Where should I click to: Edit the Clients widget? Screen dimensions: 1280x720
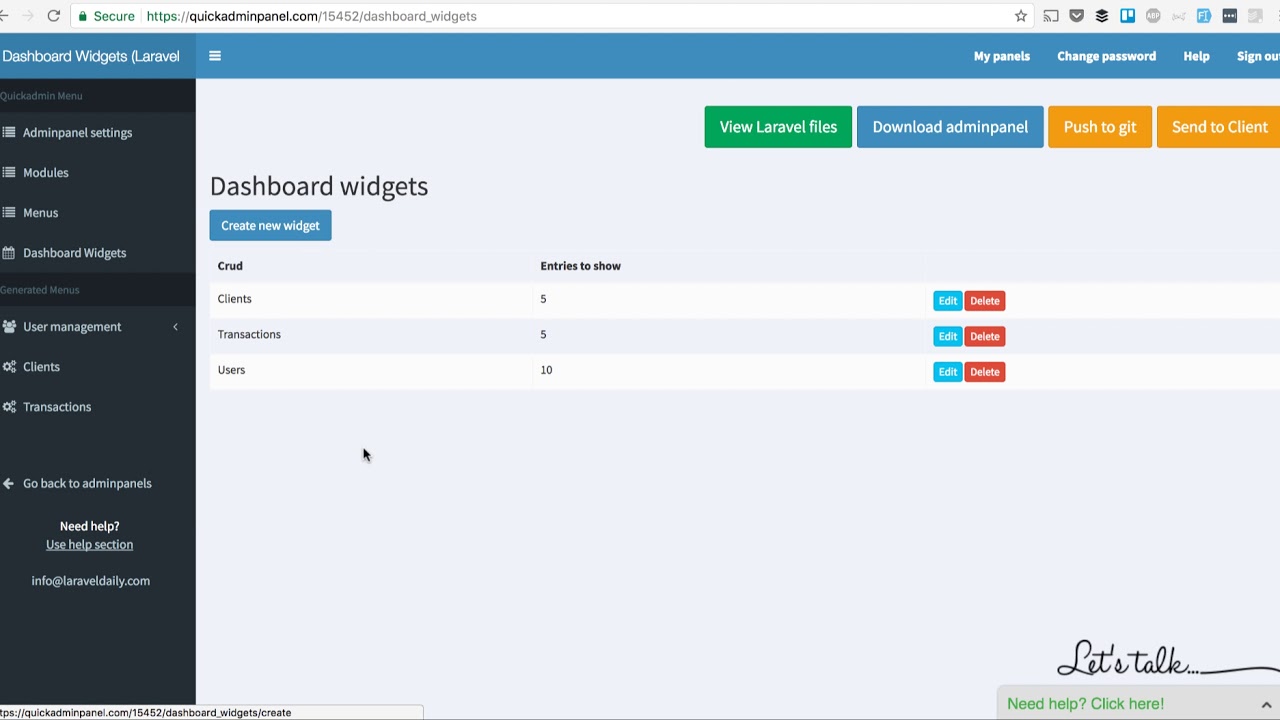coord(947,301)
